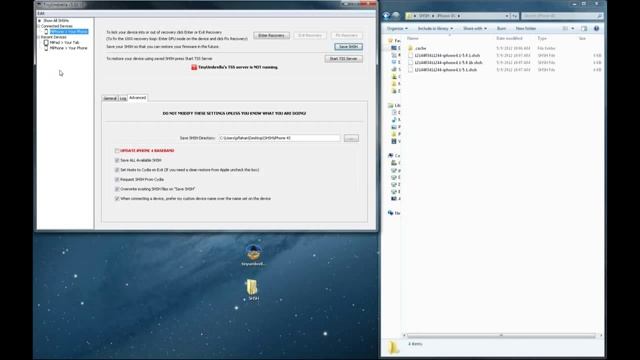Image resolution: width=640 pixels, height=360 pixels.
Task: Click the Exit Recovery button
Action: tap(310, 36)
